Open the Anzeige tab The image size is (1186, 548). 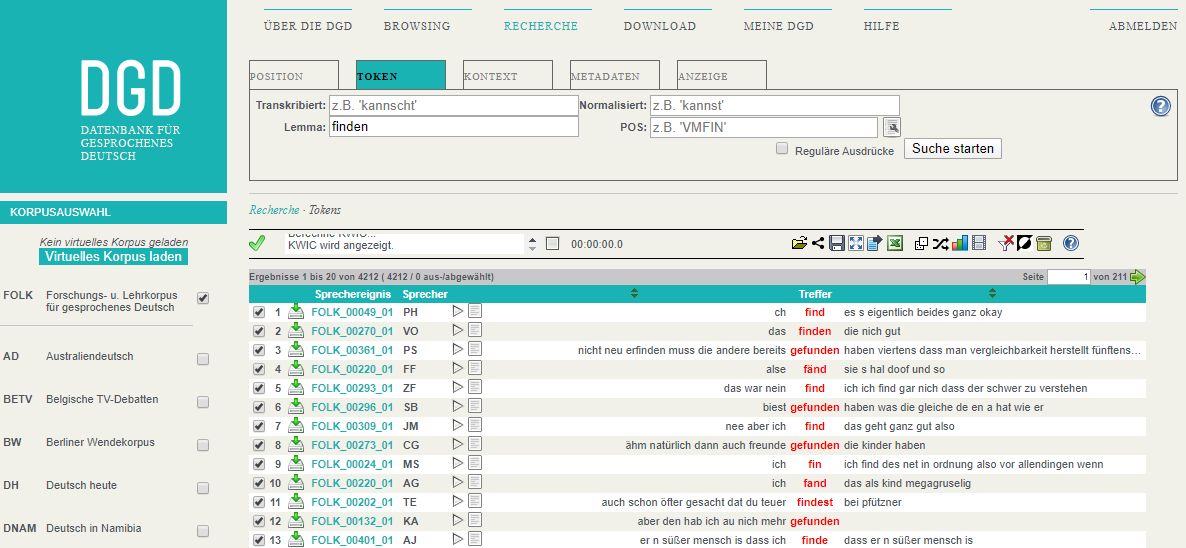coord(722,76)
